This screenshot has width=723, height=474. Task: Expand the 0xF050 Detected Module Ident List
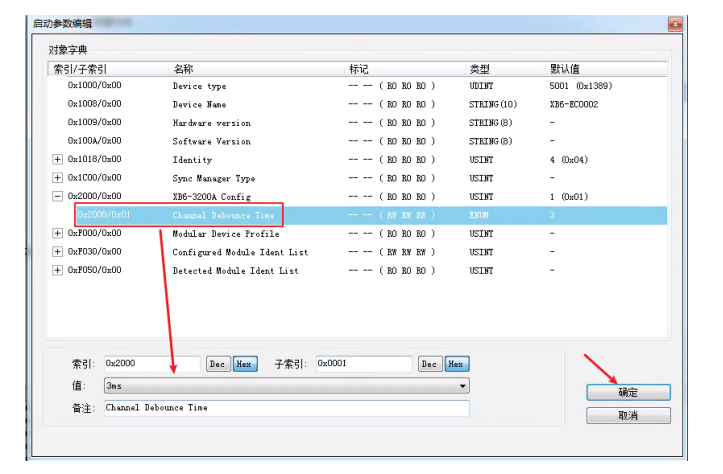pos(57,271)
